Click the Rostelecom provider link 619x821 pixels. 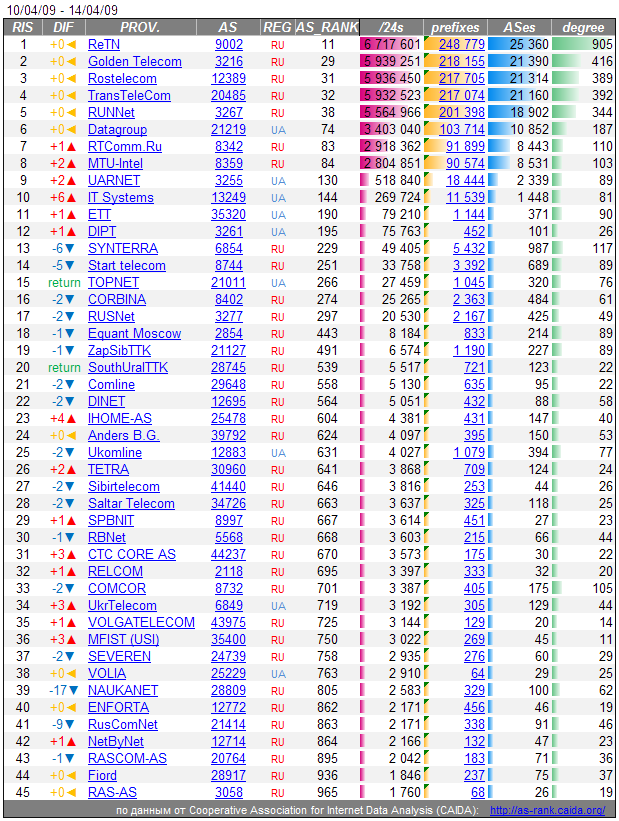122,79
